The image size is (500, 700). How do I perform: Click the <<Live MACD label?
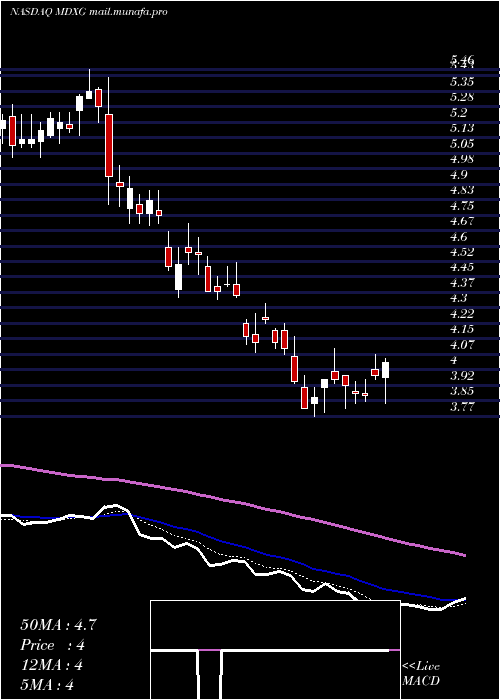pyautogui.click(x=421, y=674)
